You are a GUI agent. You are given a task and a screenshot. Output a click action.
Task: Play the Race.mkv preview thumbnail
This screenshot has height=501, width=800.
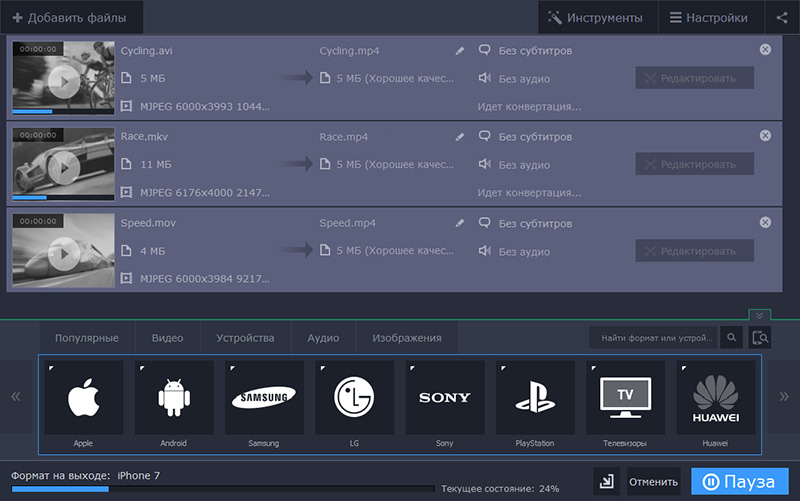click(x=64, y=167)
